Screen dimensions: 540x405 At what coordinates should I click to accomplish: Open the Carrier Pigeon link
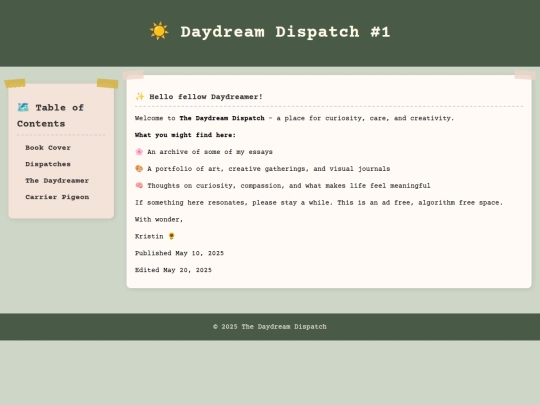57,197
